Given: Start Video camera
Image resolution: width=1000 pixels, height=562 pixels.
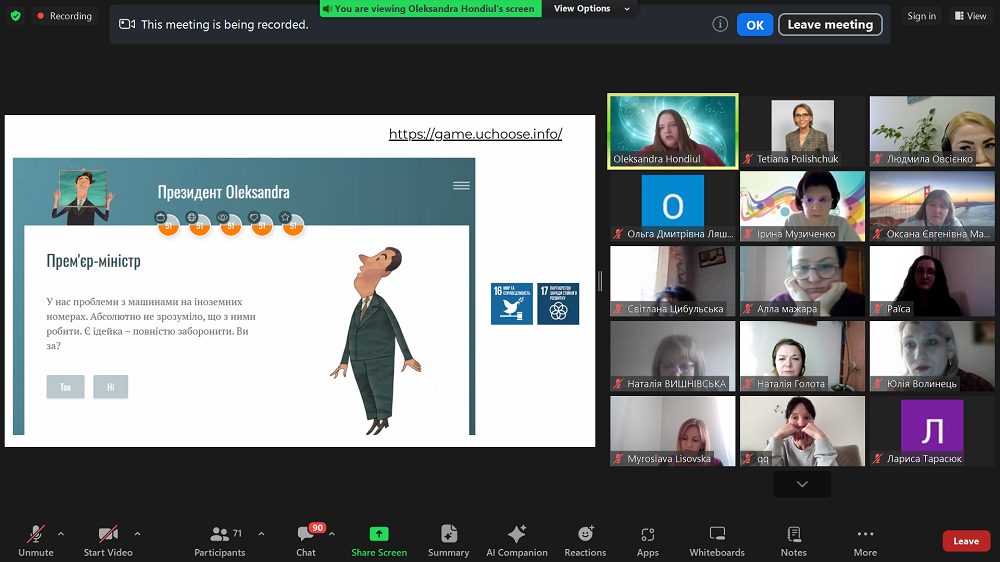Looking at the screenshot, I should tap(108, 540).
